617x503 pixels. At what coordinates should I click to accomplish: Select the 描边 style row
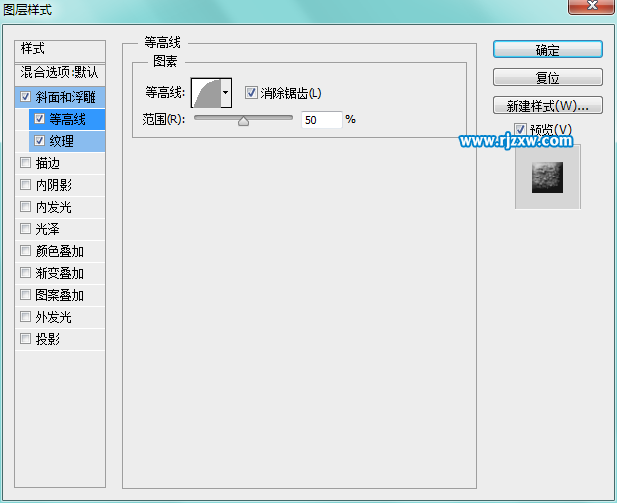(60, 163)
